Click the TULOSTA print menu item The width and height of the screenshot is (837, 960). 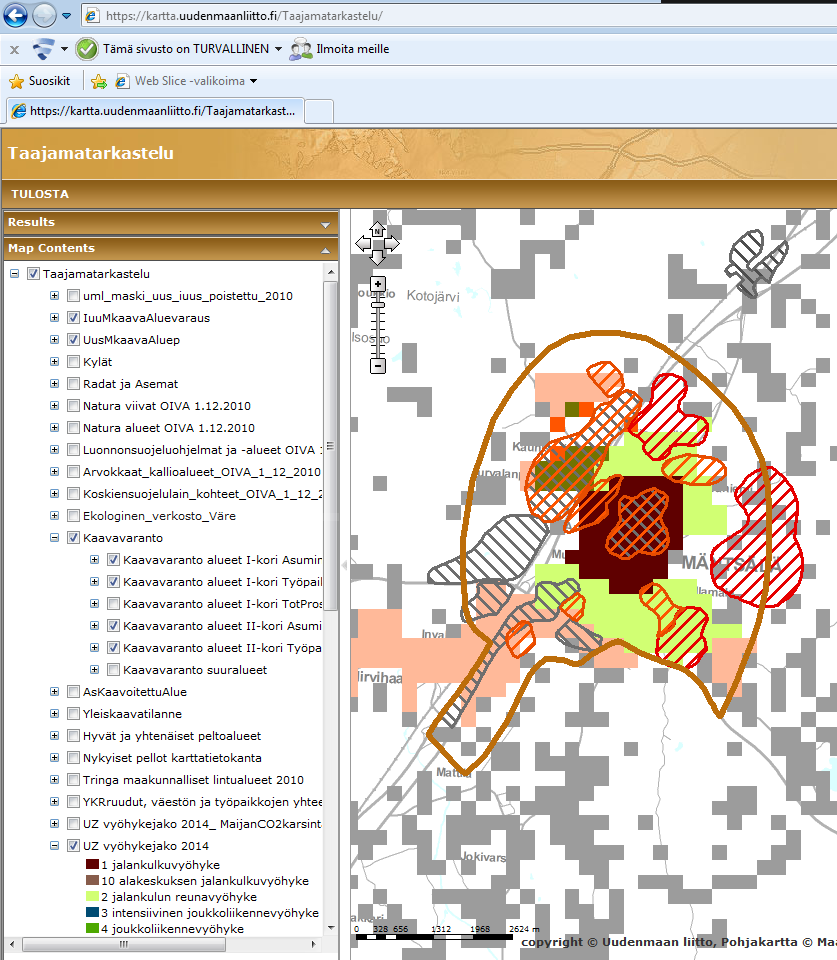point(40,194)
